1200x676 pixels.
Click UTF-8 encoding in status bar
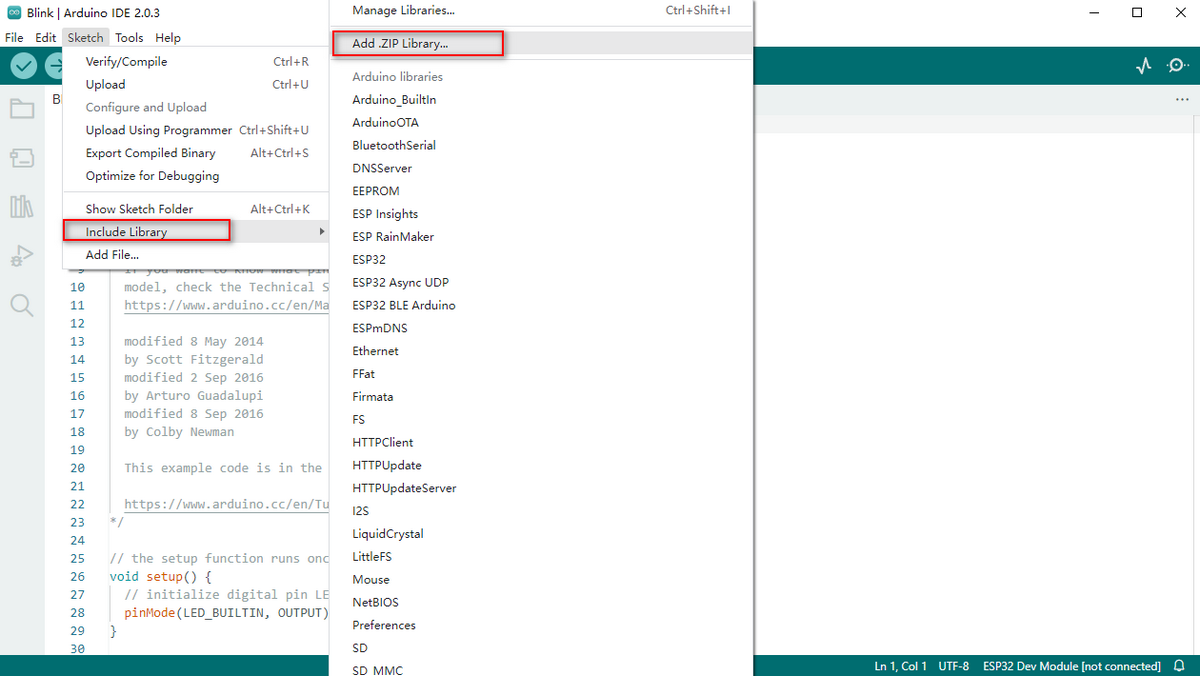pyautogui.click(x=953, y=666)
